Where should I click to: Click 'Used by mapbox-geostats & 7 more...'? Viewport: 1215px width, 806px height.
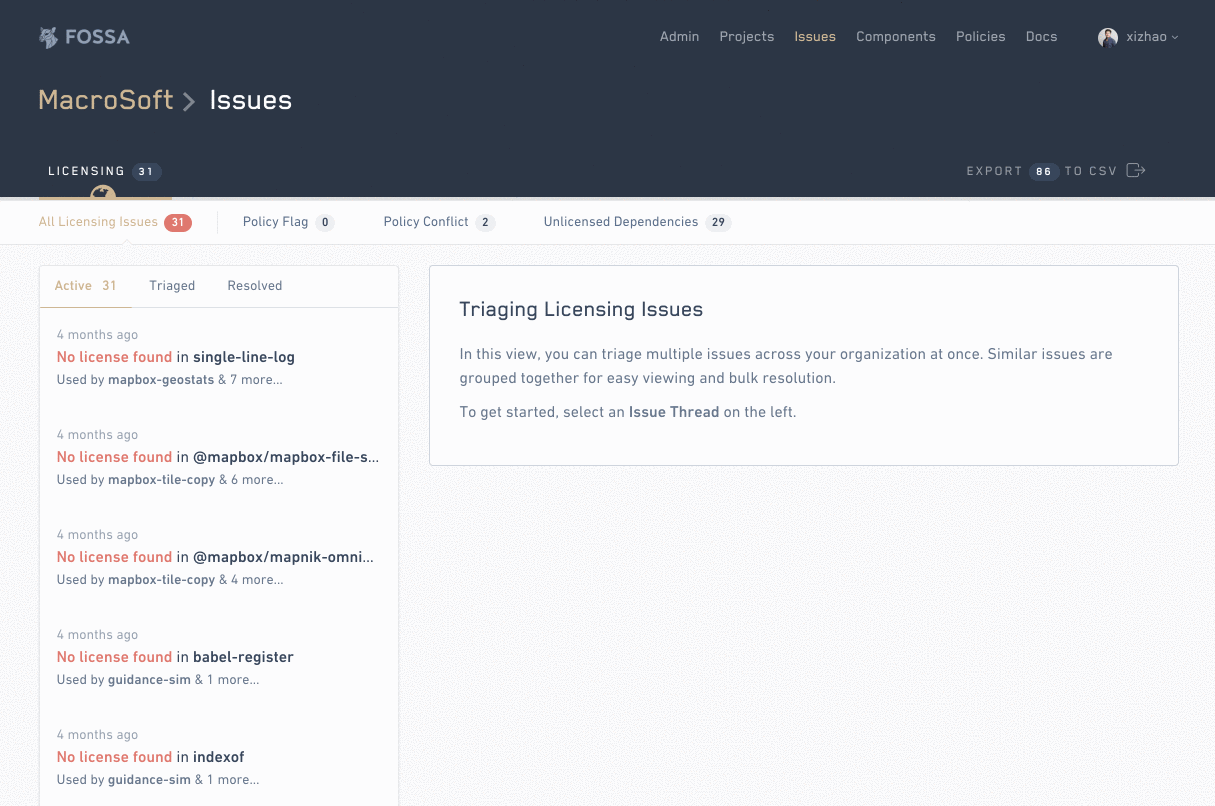point(169,380)
